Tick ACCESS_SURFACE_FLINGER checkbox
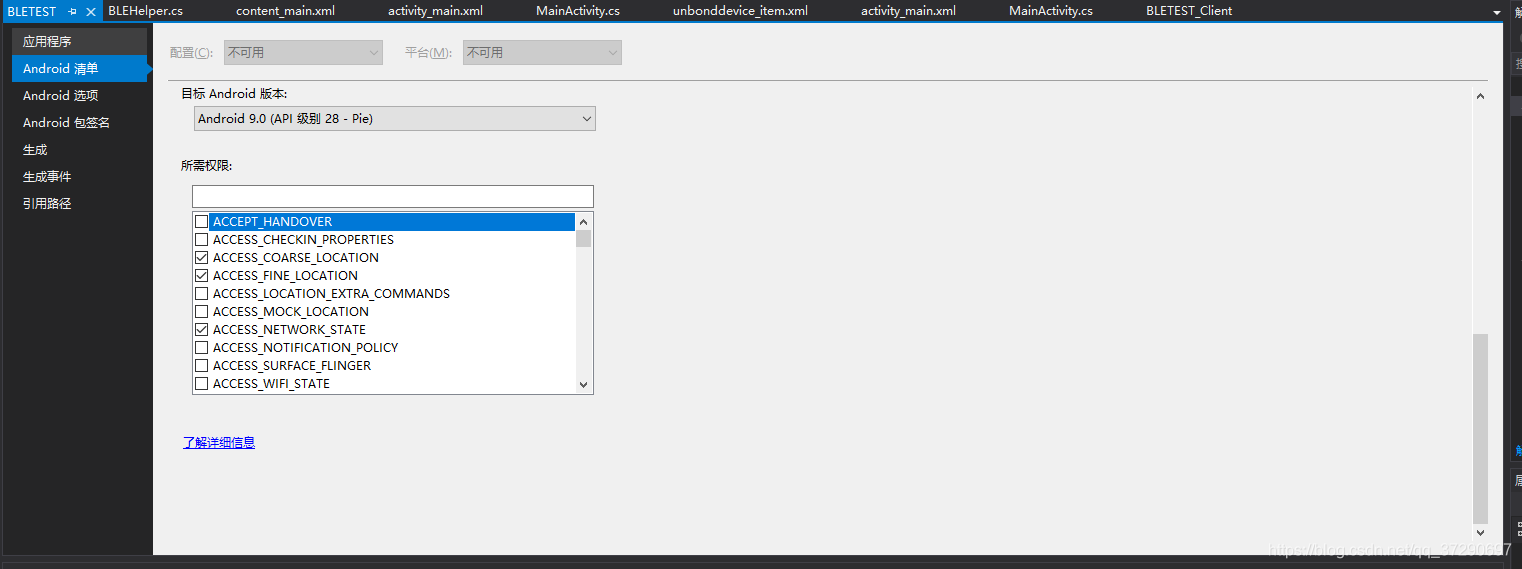Image resolution: width=1522 pixels, height=569 pixels. pyautogui.click(x=201, y=365)
